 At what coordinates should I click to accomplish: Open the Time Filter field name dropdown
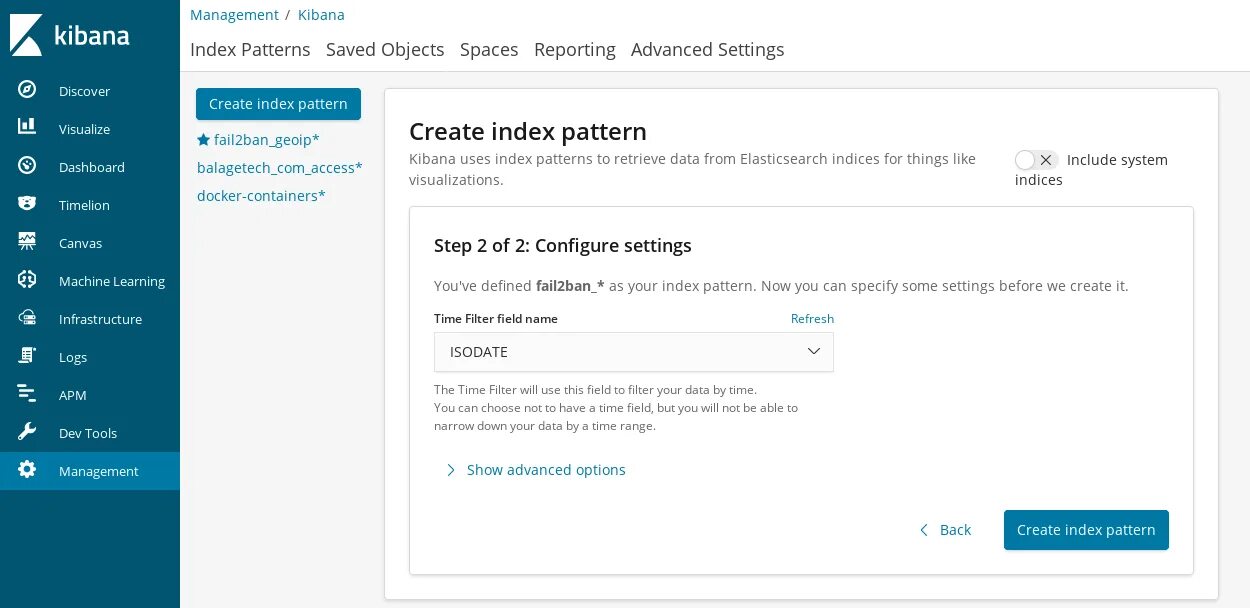tap(633, 352)
